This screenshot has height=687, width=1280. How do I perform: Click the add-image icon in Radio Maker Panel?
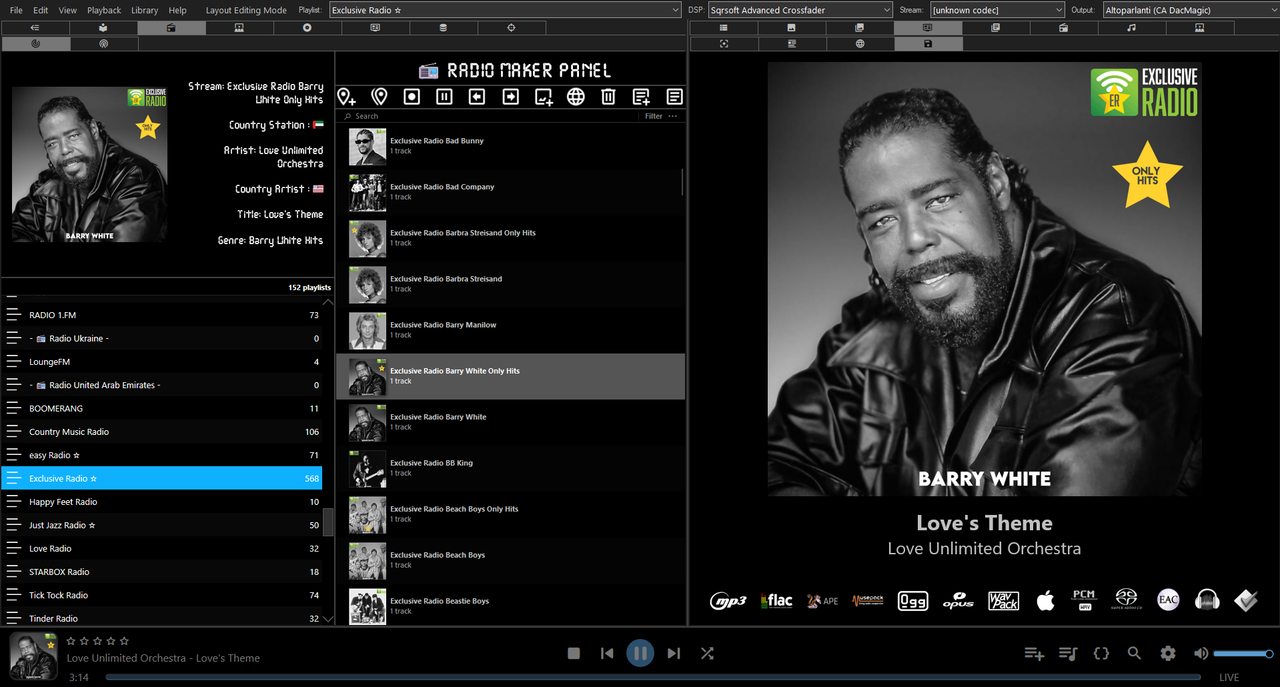pyautogui.click(x=543, y=97)
